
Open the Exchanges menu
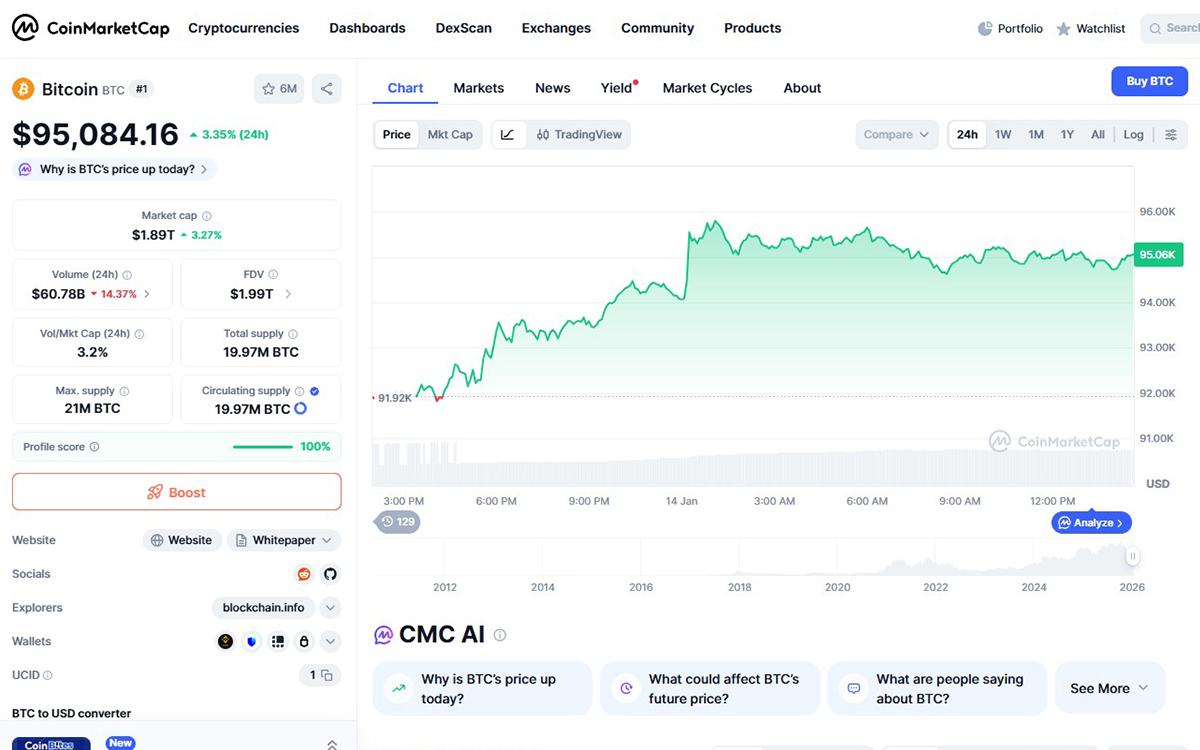point(556,28)
